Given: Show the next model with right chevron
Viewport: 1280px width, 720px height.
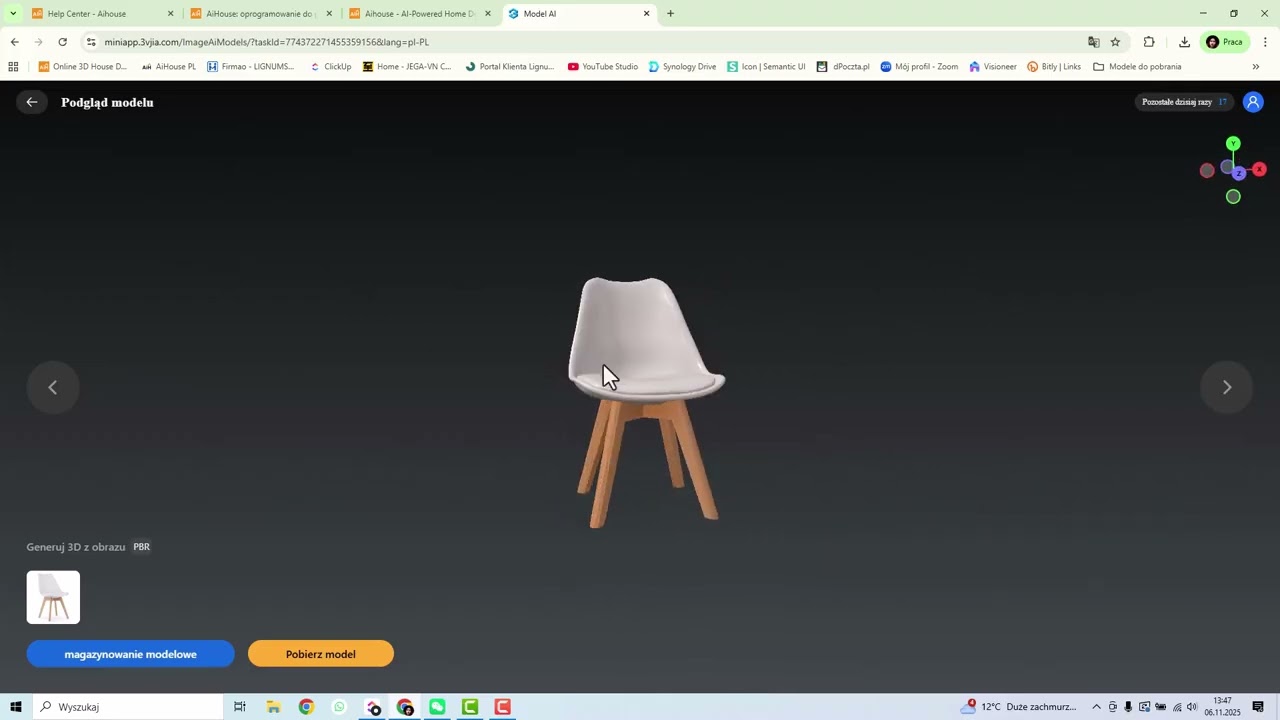Looking at the screenshot, I should pos(1227,387).
